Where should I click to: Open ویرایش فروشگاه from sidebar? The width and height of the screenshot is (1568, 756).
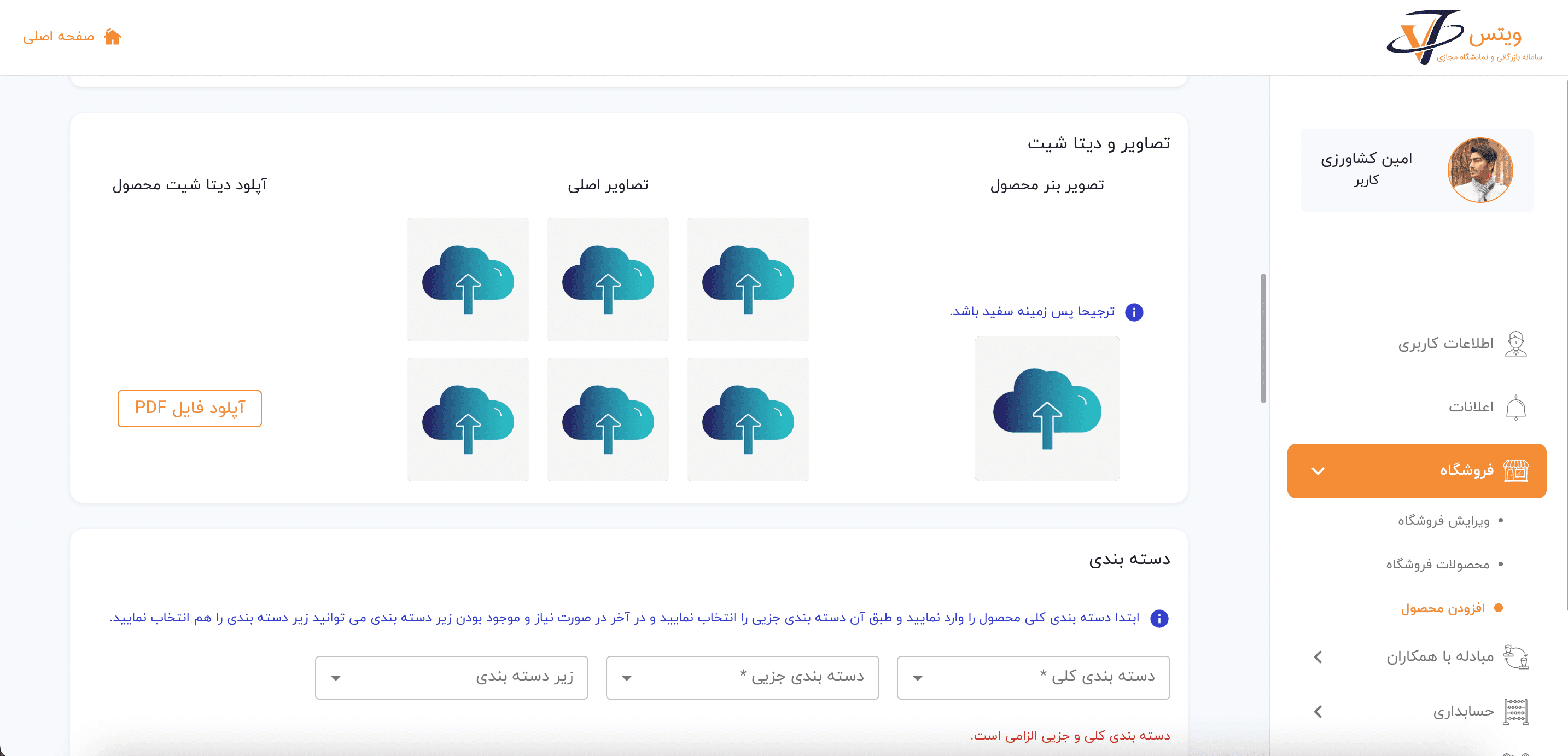[x=1443, y=521]
